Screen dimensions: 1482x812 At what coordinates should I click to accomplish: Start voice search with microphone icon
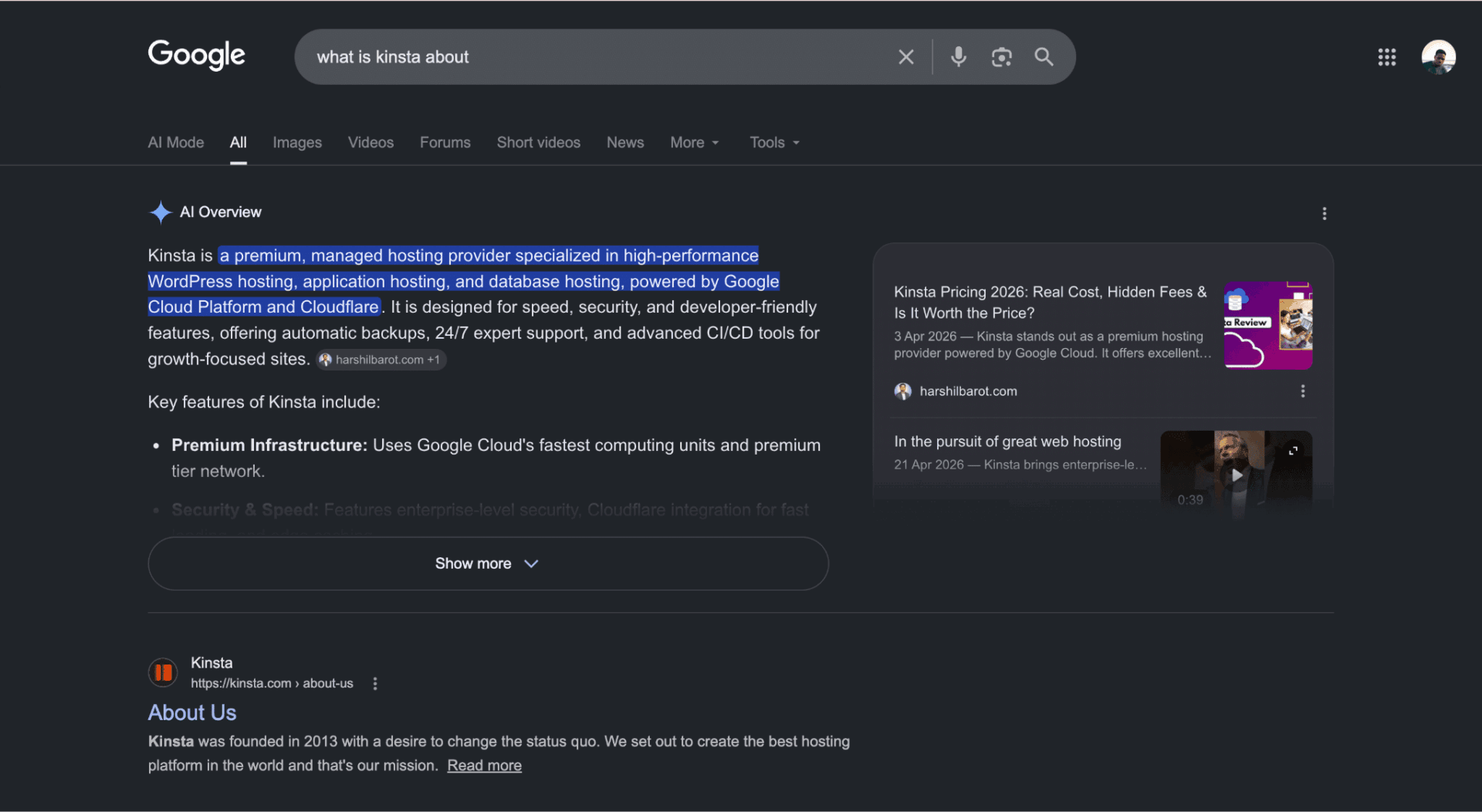(958, 57)
